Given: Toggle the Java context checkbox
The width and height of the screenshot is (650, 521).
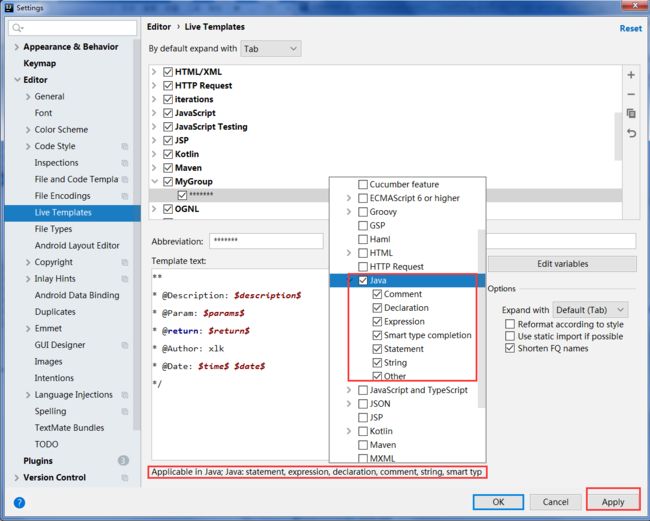Looking at the screenshot, I should click(363, 281).
